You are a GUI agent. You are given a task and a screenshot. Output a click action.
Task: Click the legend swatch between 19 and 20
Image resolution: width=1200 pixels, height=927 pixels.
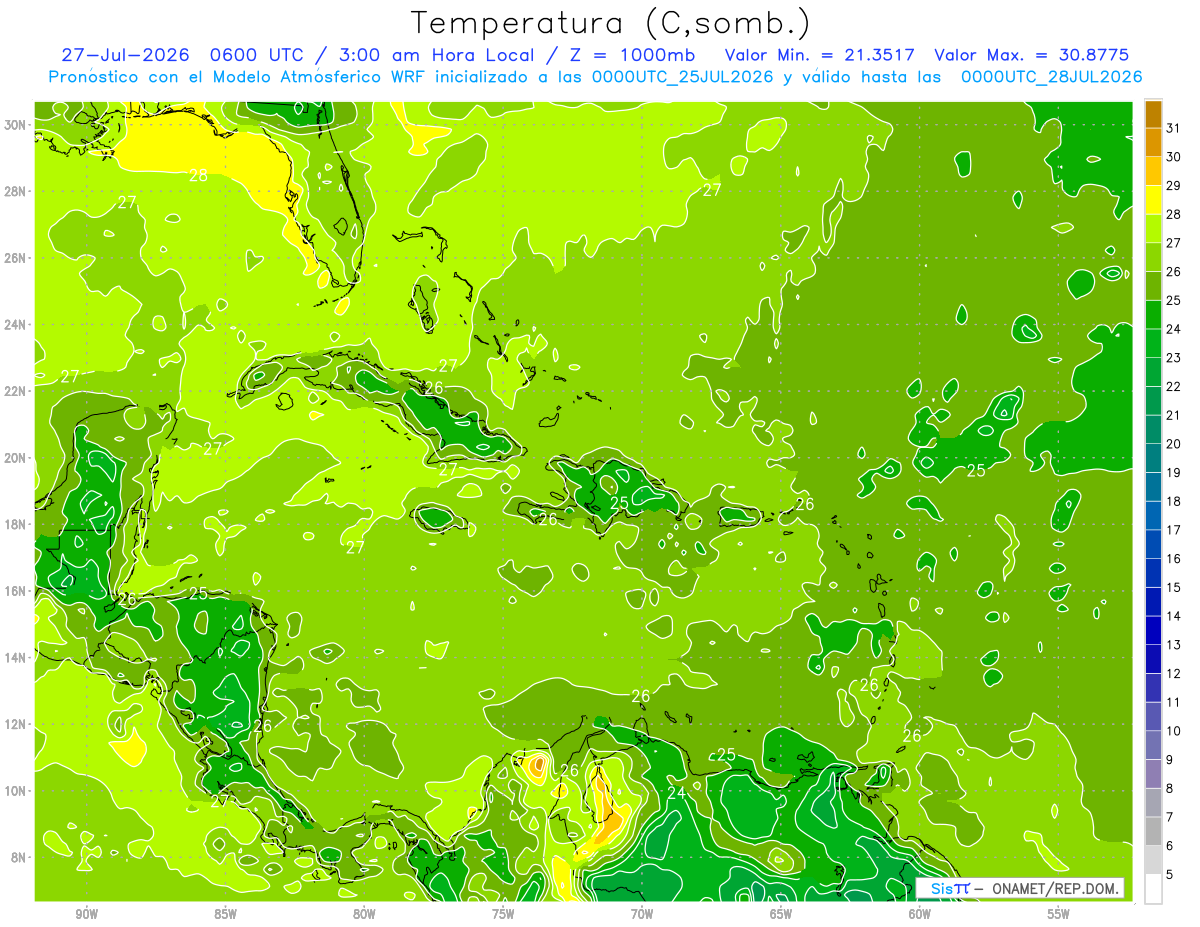click(1153, 458)
